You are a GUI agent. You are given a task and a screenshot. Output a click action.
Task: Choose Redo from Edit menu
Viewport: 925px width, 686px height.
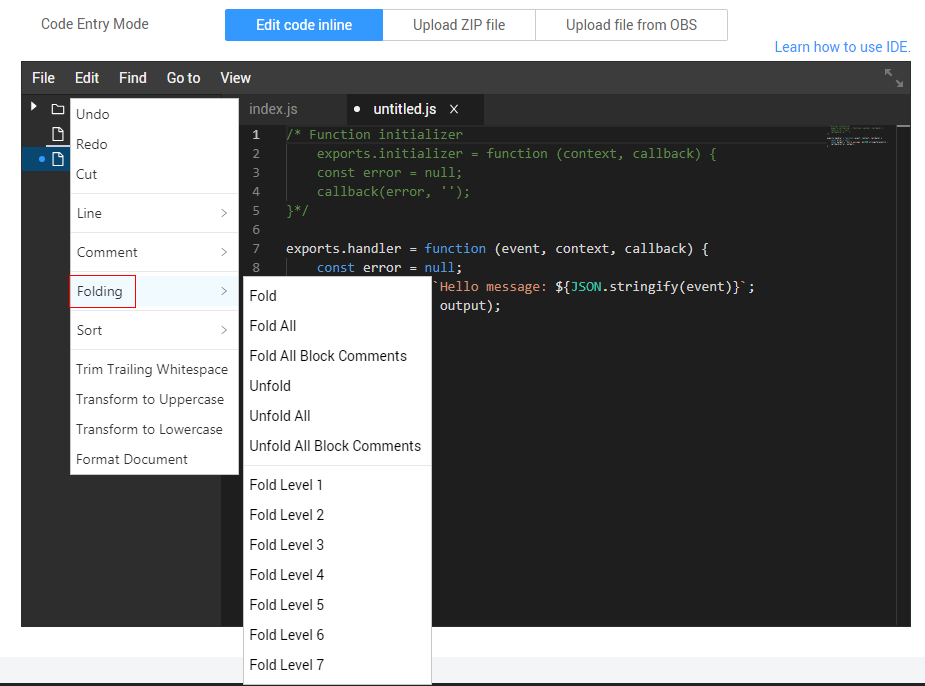tap(154, 144)
